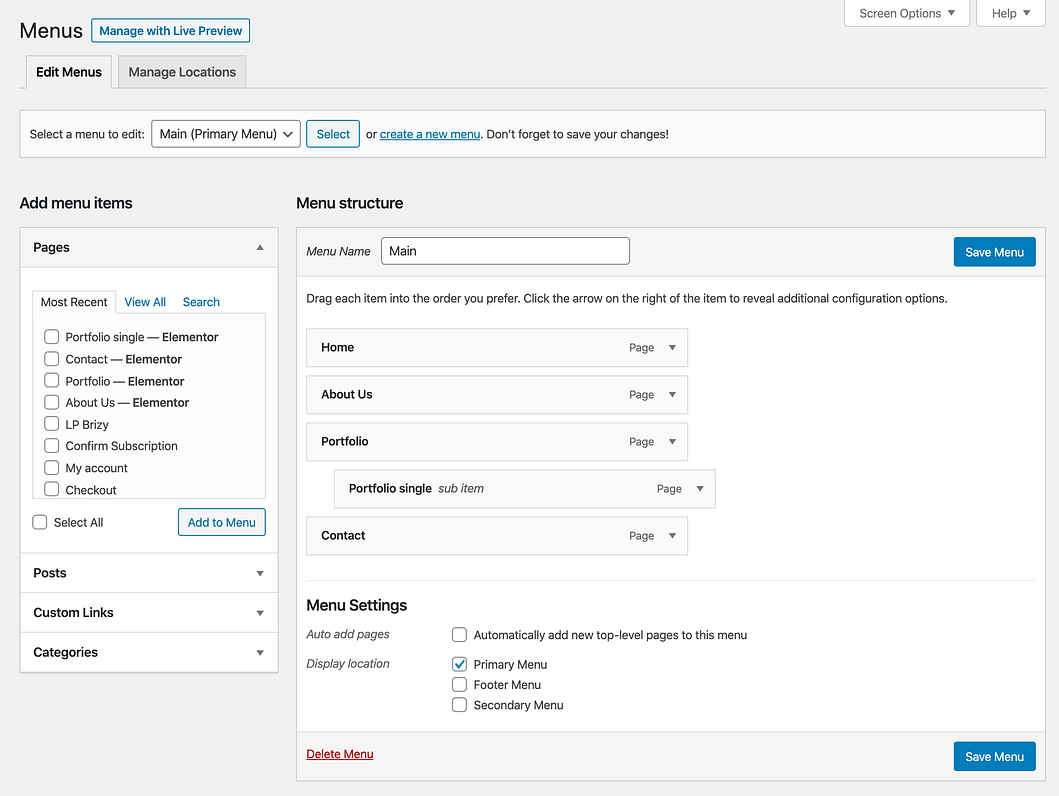Image resolution: width=1059 pixels, height=796 pixels.
Task: Check the Select All checkbox
Action: pos(39,521)
